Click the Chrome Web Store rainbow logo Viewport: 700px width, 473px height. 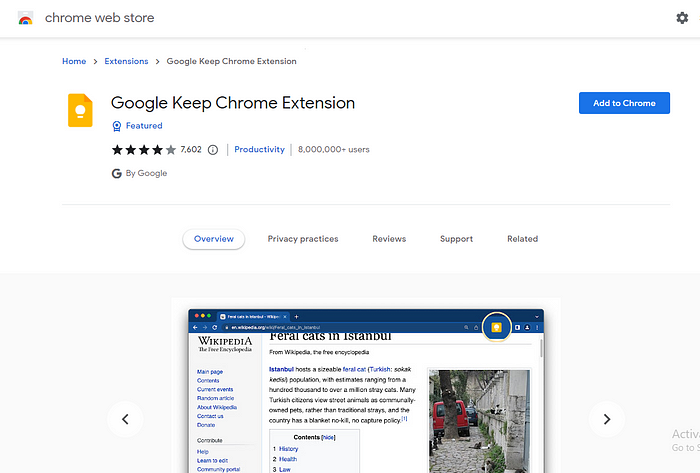click(25, 18)
